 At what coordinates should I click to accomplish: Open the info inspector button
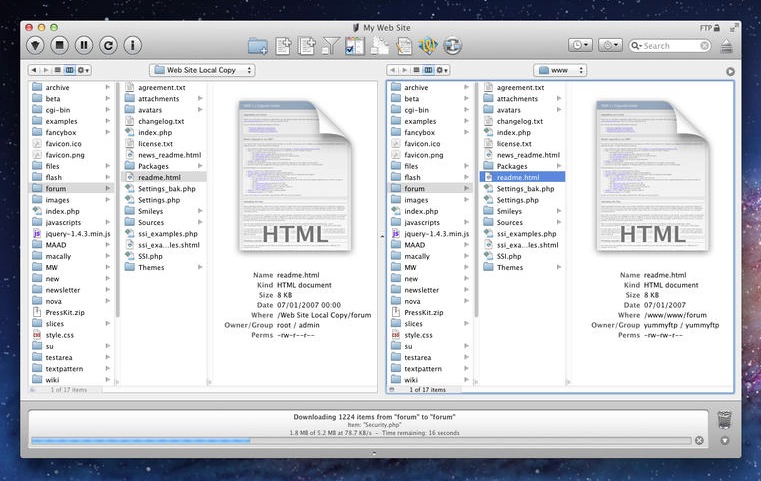click(x=132, y=45)
